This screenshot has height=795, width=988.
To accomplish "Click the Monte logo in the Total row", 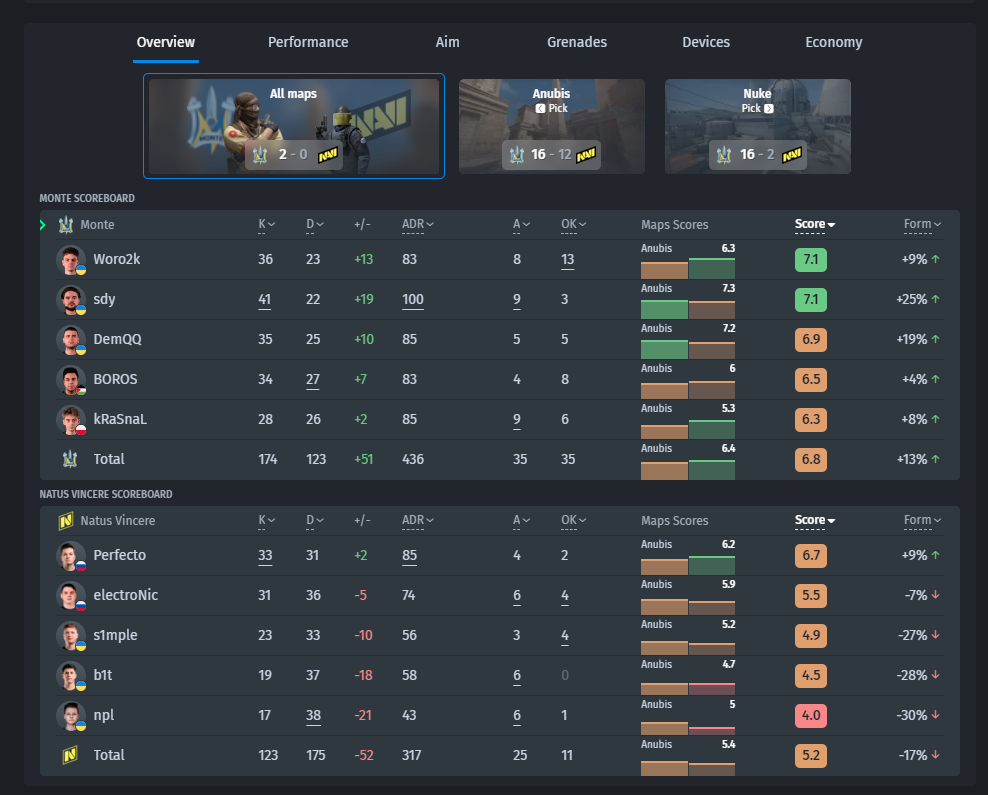I will click(70, 459).
